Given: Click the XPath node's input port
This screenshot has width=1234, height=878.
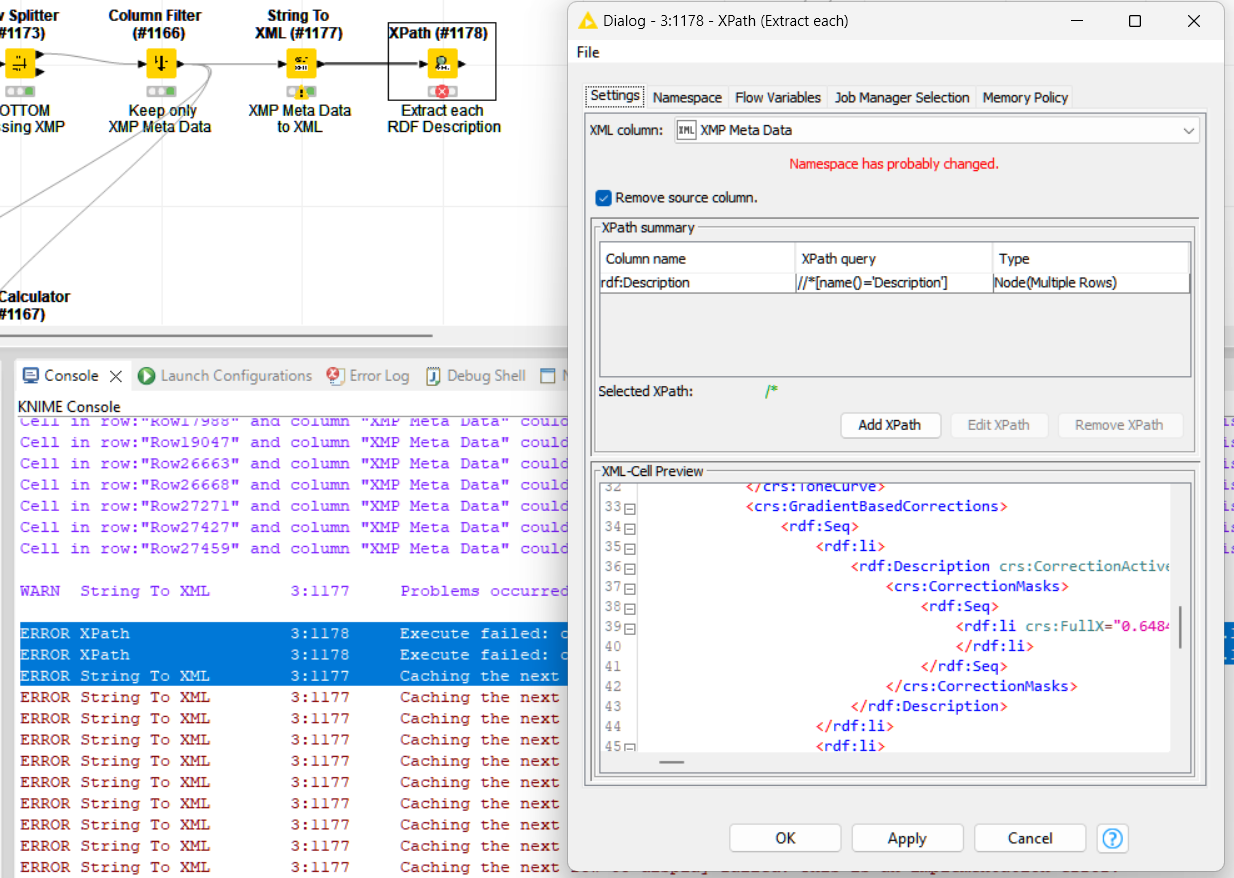Looking at the screenshot, I should click(x=422, y=65).
